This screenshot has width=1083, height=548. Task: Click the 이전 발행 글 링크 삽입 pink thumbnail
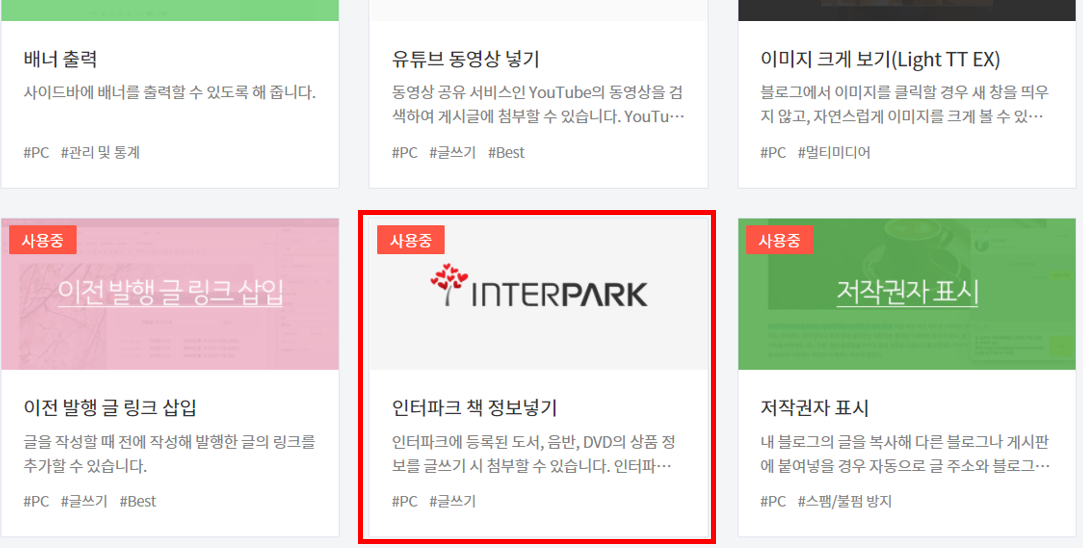coord(170,294)
